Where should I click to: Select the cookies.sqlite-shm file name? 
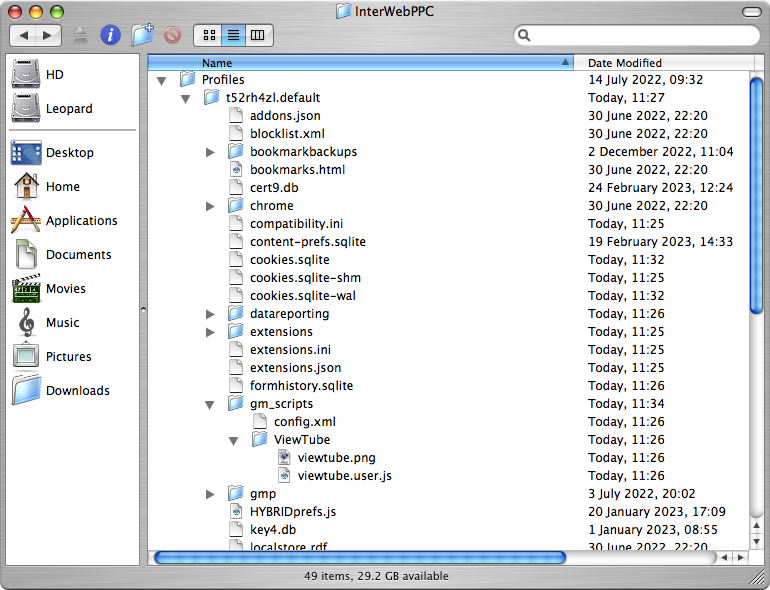(x=305, y=278)
